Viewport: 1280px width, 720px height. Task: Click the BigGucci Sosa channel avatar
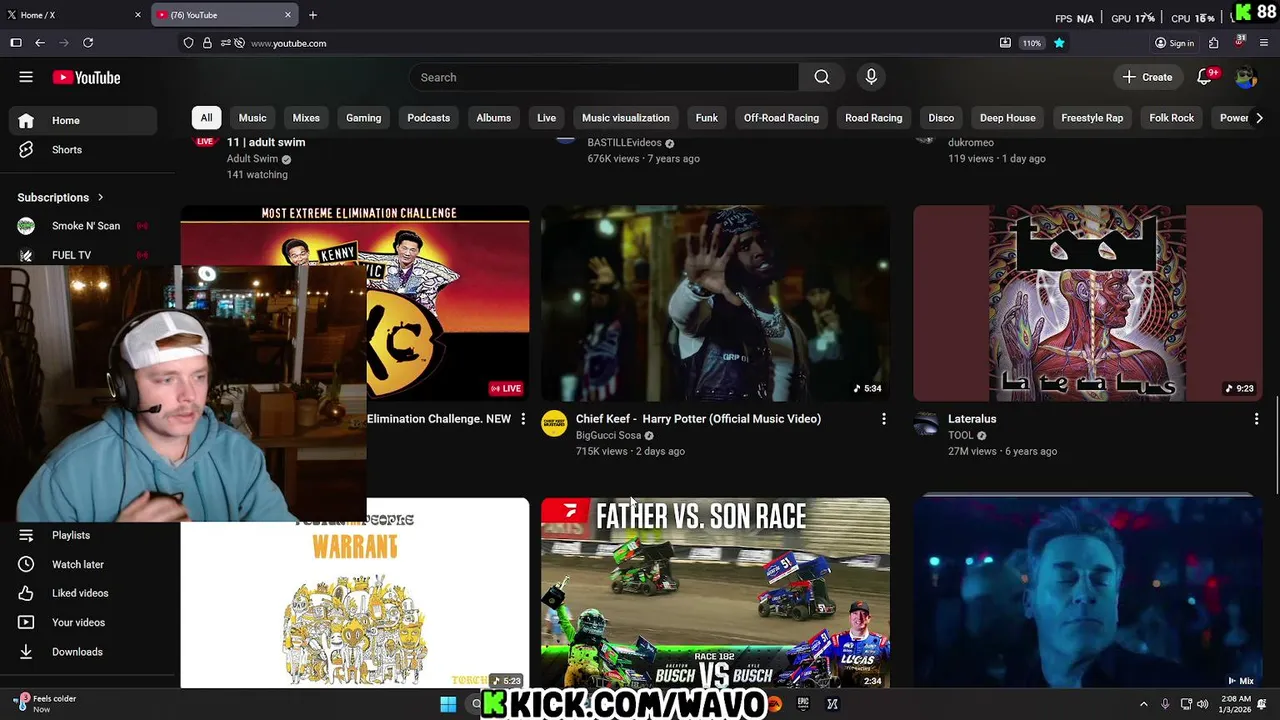[554, 424]
